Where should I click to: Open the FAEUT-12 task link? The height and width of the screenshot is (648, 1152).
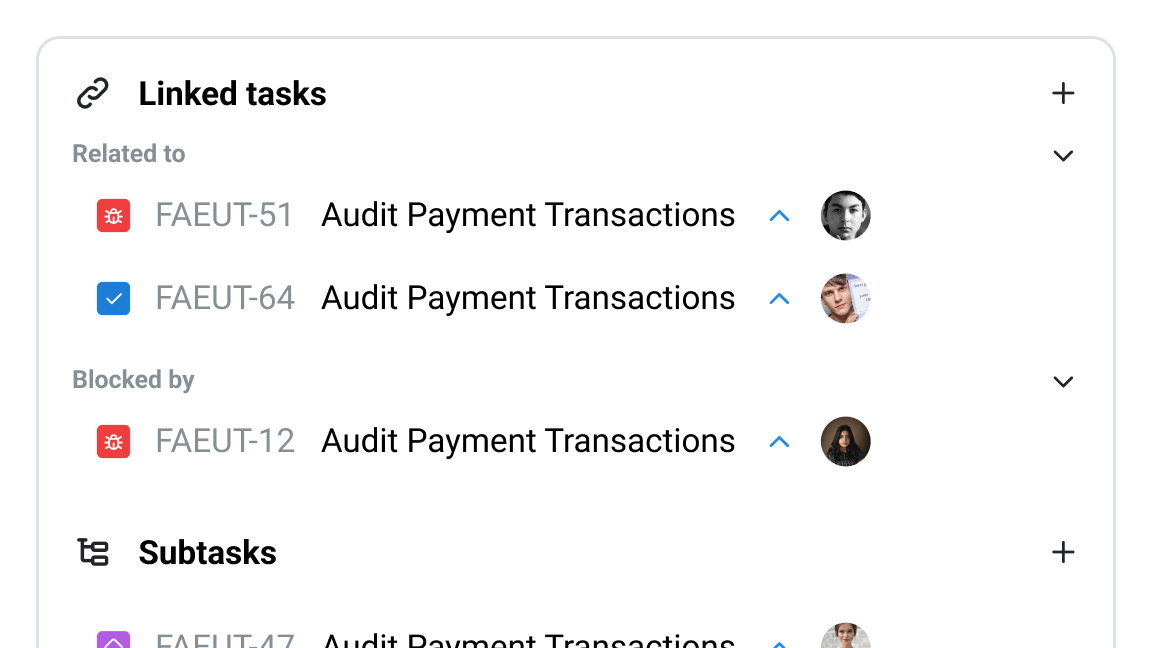(225, 441)
